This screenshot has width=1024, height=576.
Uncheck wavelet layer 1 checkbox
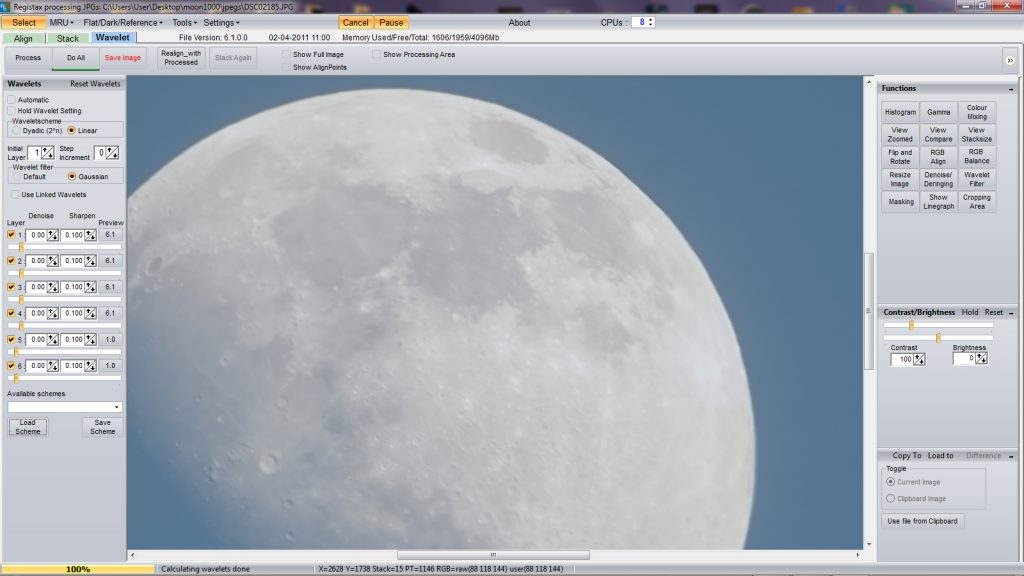(x=11, y=234)
